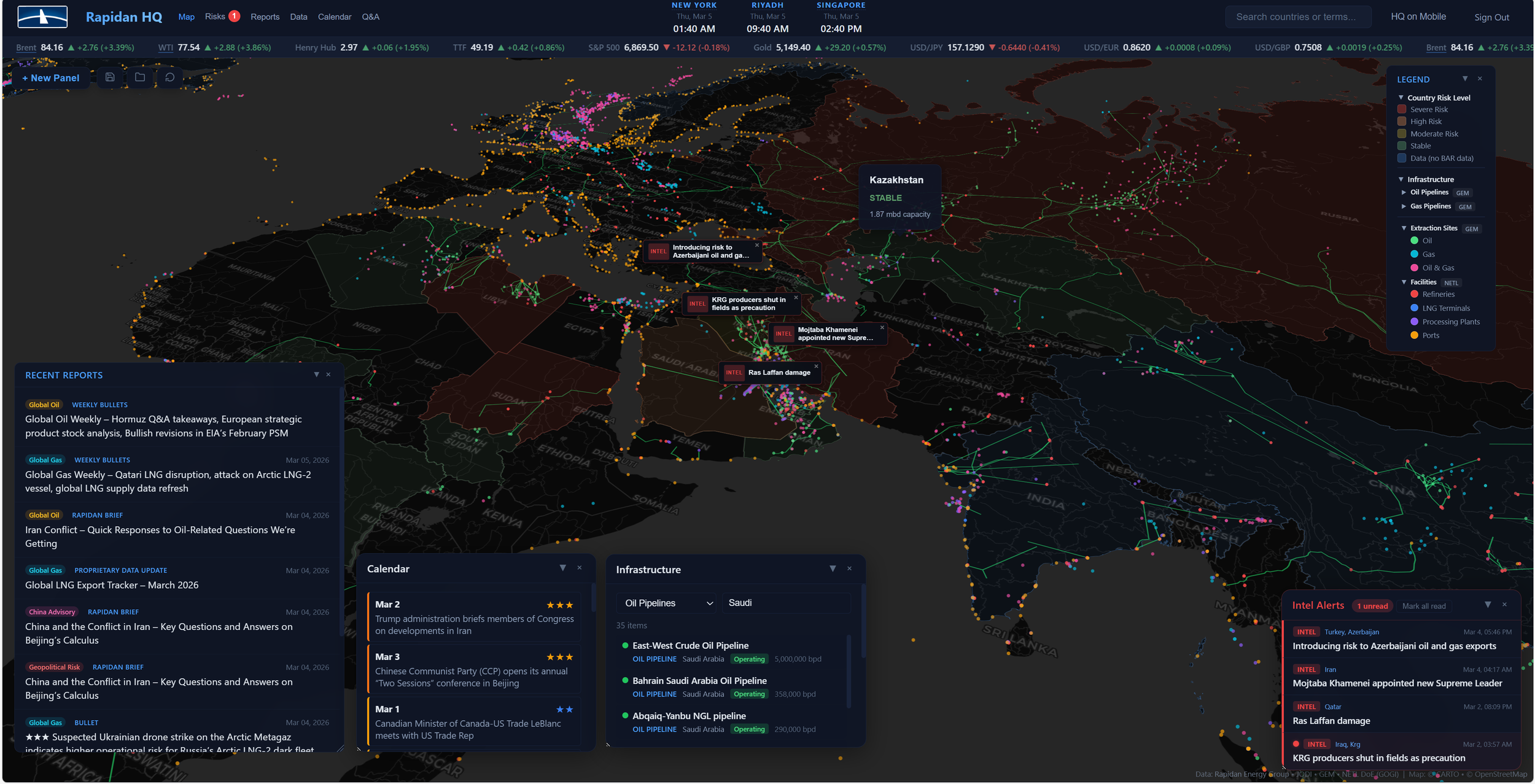
Task: Click the Severe Risk color swatch
Action: point(1402,109)
